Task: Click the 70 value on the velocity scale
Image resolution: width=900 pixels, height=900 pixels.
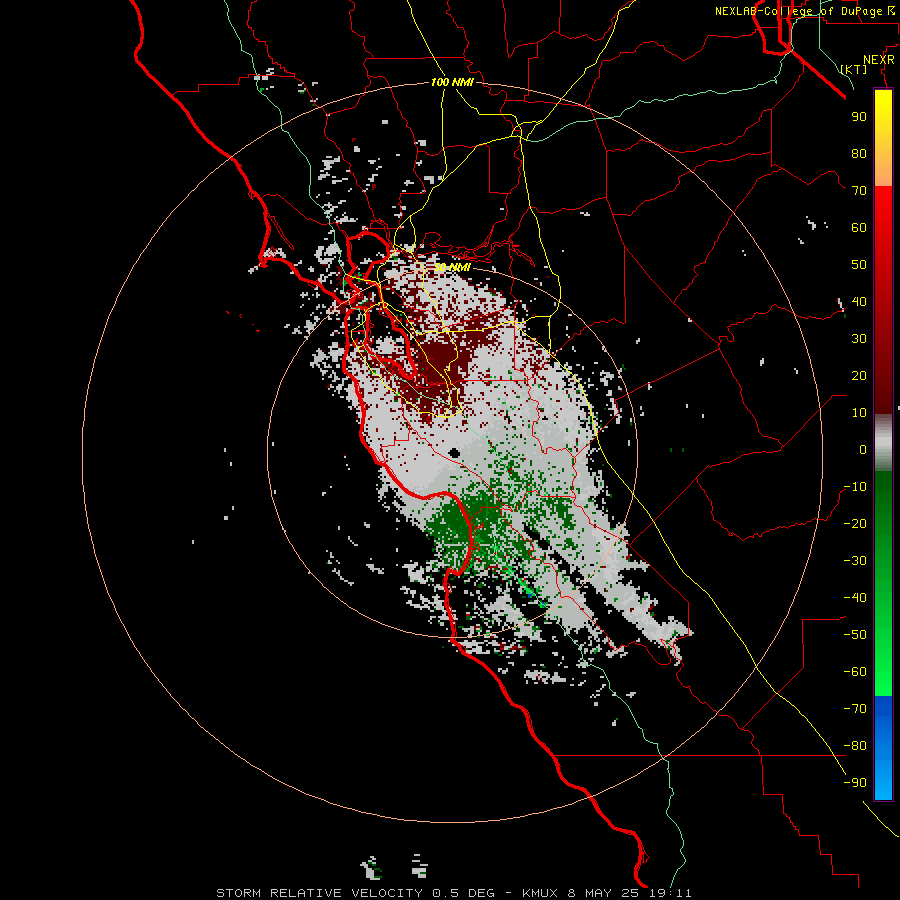Action: [859, 191]
